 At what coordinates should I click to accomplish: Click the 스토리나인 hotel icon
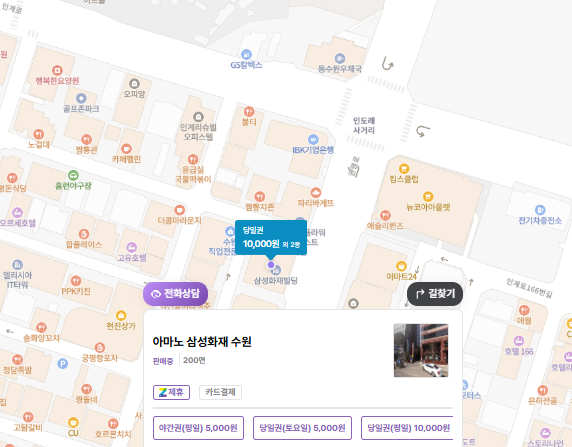(545, 433)
